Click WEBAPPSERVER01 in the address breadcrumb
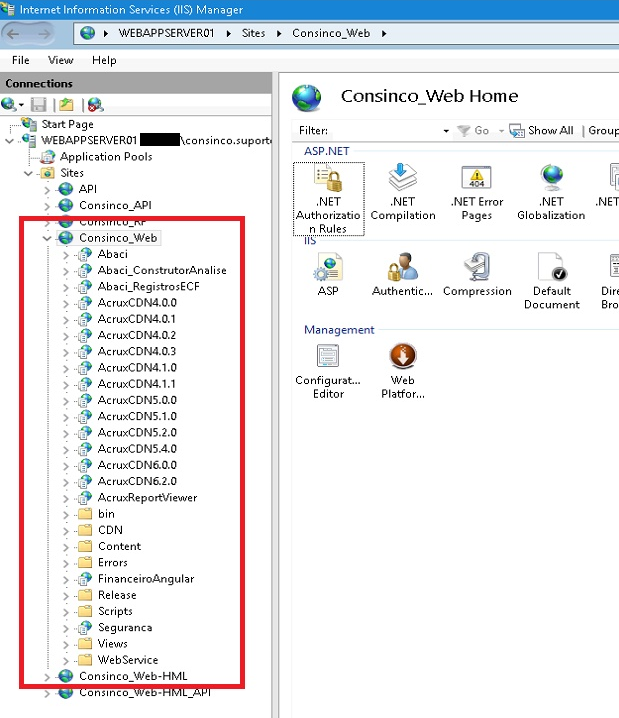The height and width of the screenshot is (718, 619). point(166,33)
